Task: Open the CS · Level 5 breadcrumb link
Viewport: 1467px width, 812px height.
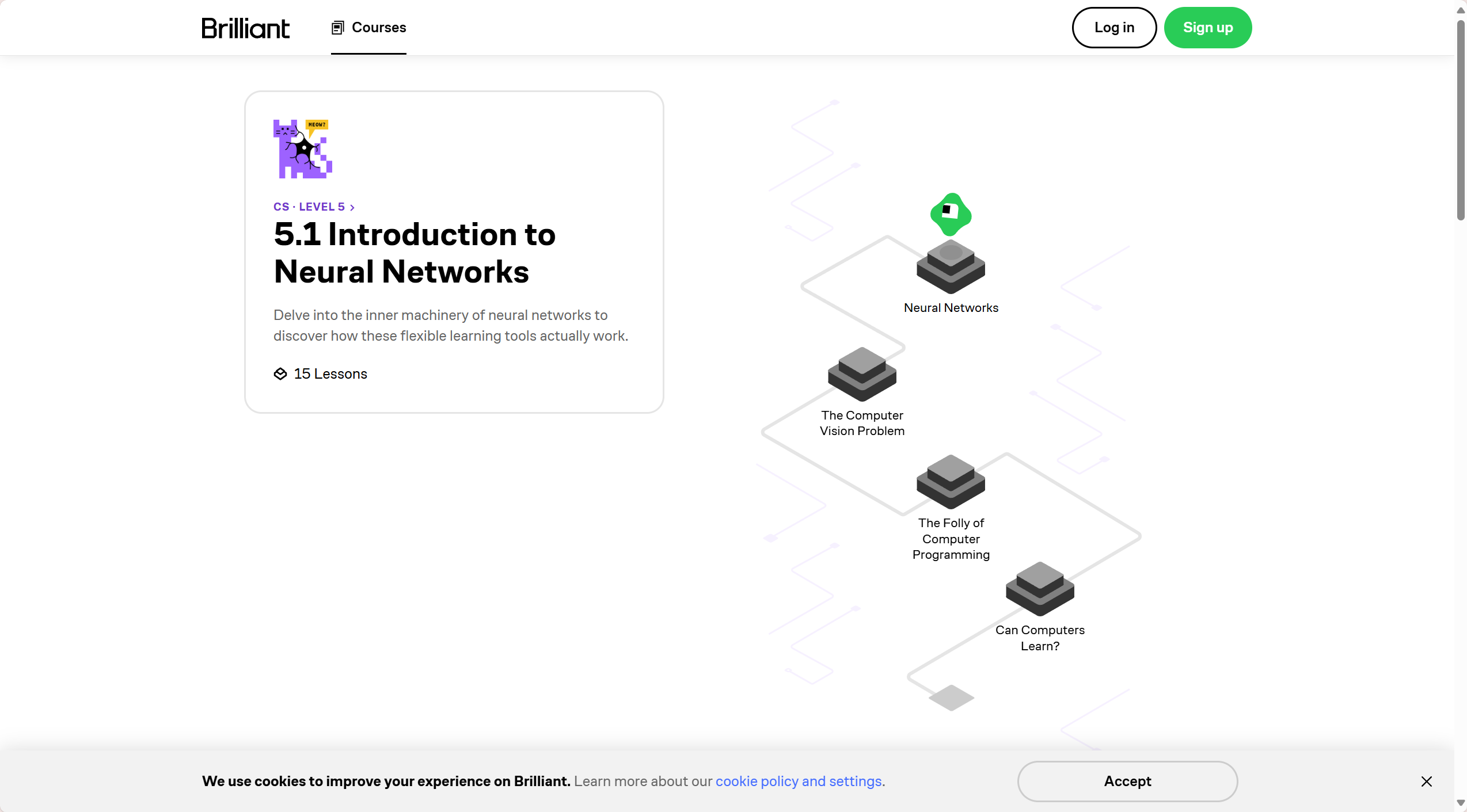Action: pyautogui.click(x=309, y=207)
